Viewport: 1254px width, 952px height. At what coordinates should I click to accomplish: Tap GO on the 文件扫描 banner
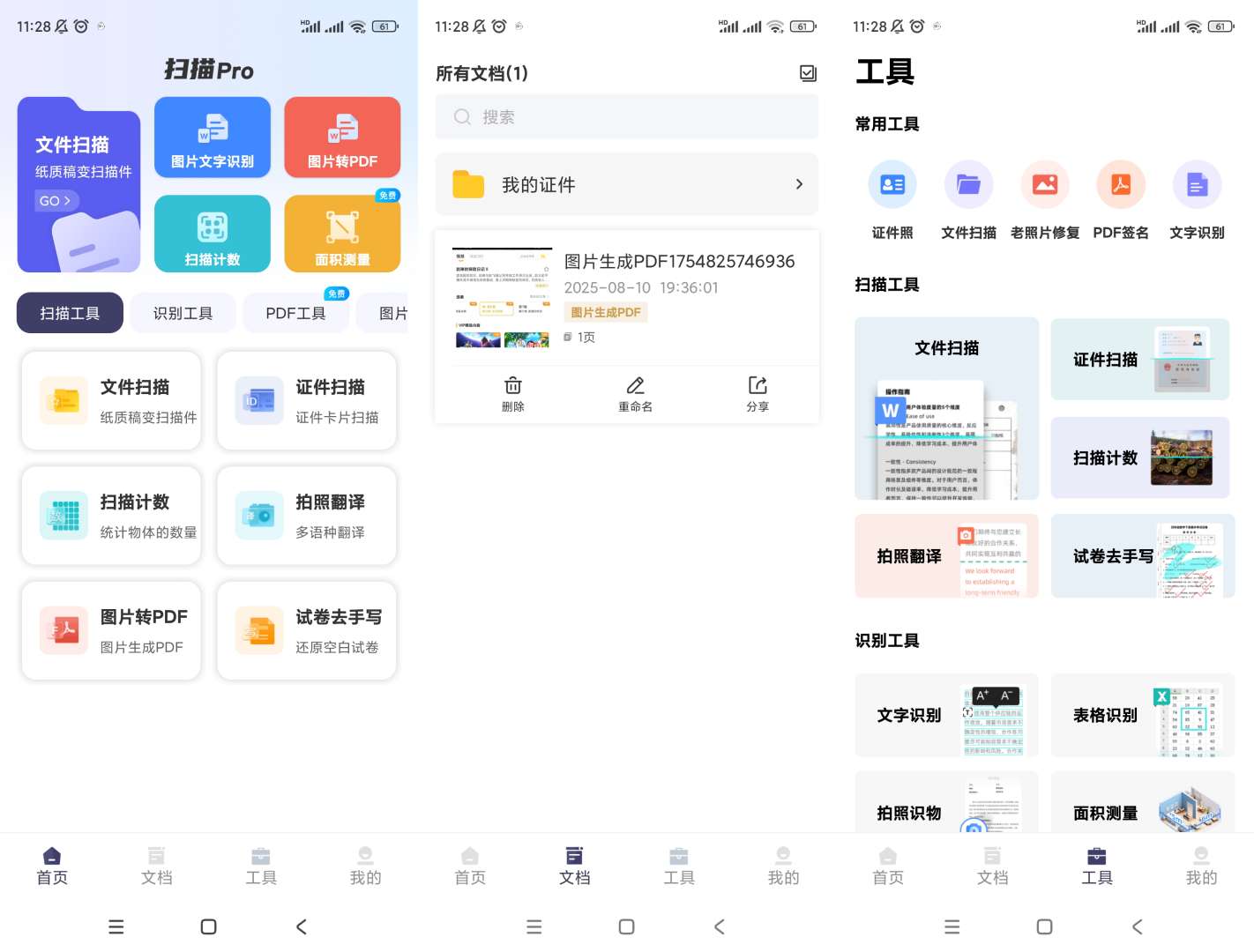click(55, 201)
